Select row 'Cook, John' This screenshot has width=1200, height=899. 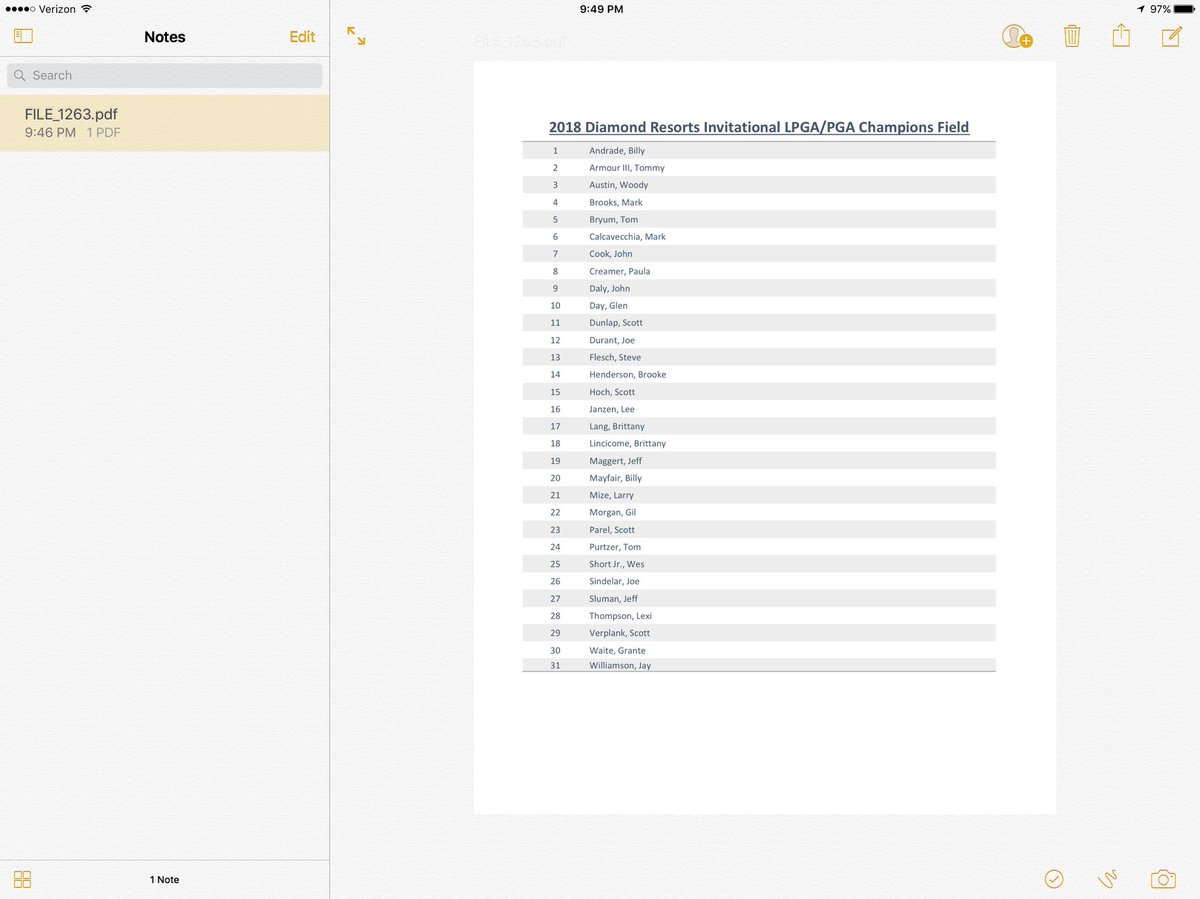tap(759, 254)
